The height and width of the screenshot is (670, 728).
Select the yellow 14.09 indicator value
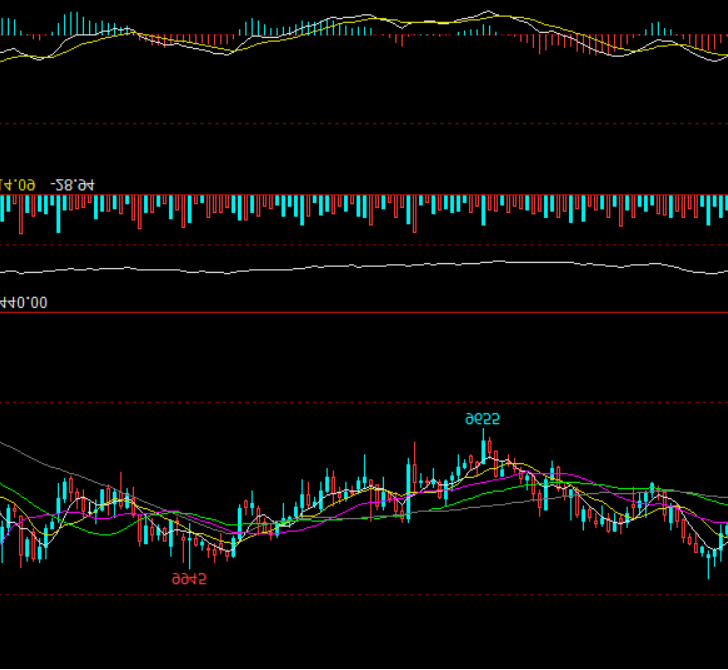19,185
